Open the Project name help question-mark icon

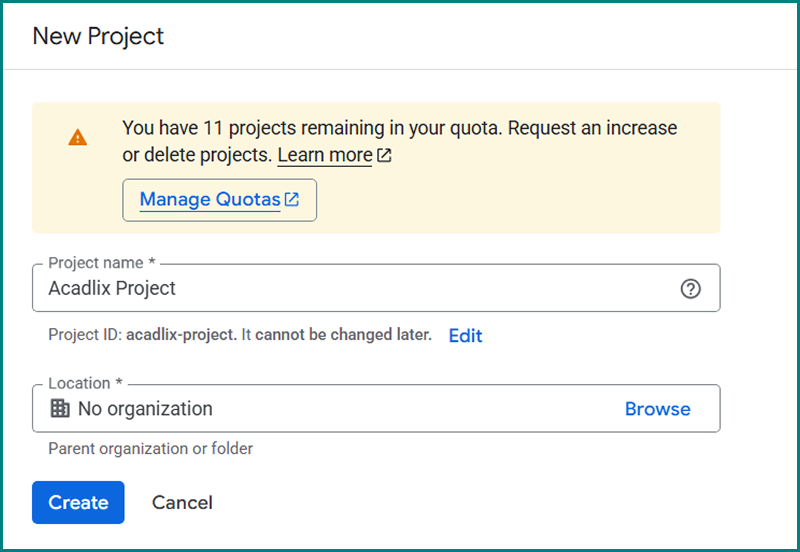point(690,289)
